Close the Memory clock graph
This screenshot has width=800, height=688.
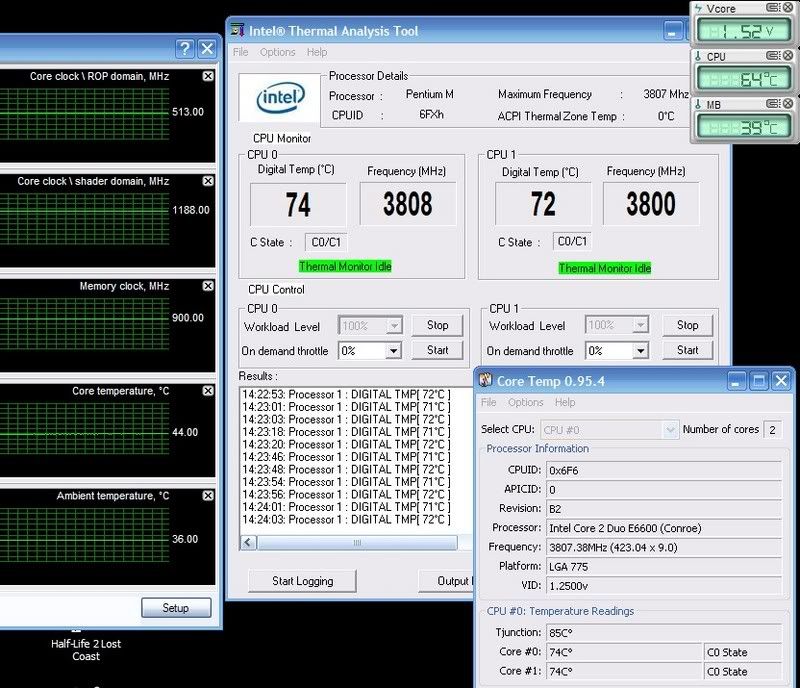coord(208,286)
